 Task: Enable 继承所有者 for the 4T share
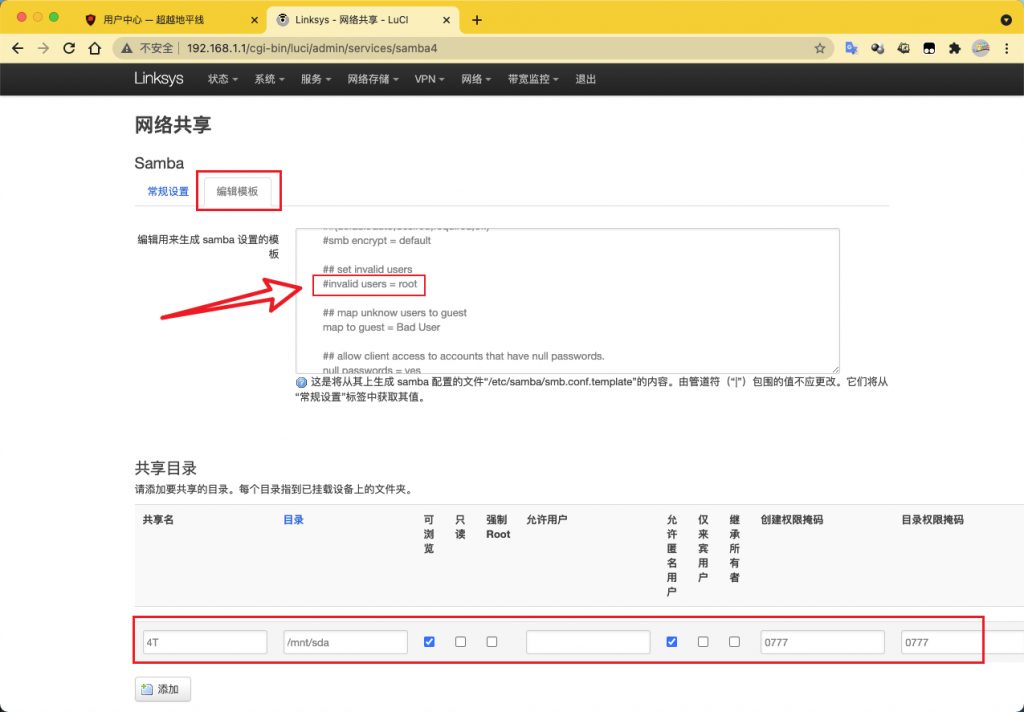[x=734, y=642]
